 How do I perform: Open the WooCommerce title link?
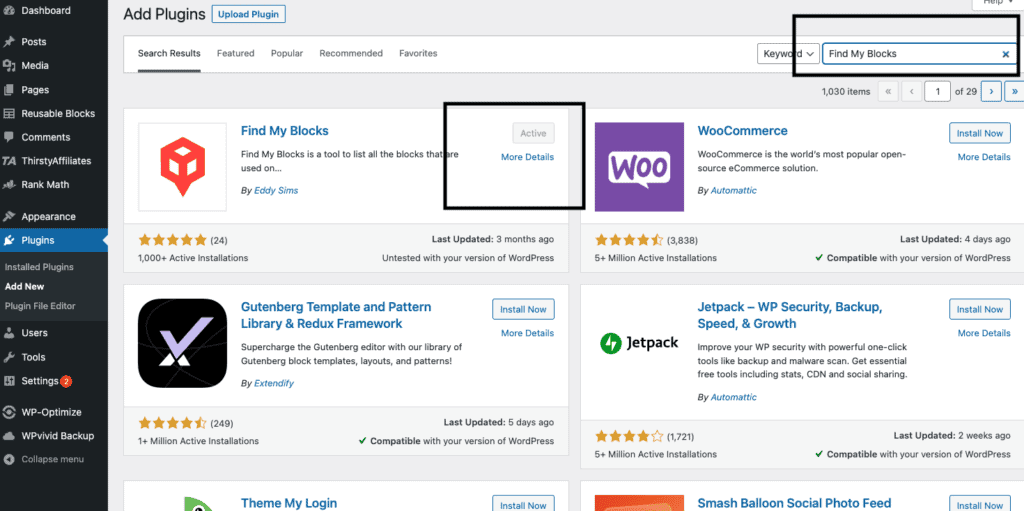(x=743, y=131)
